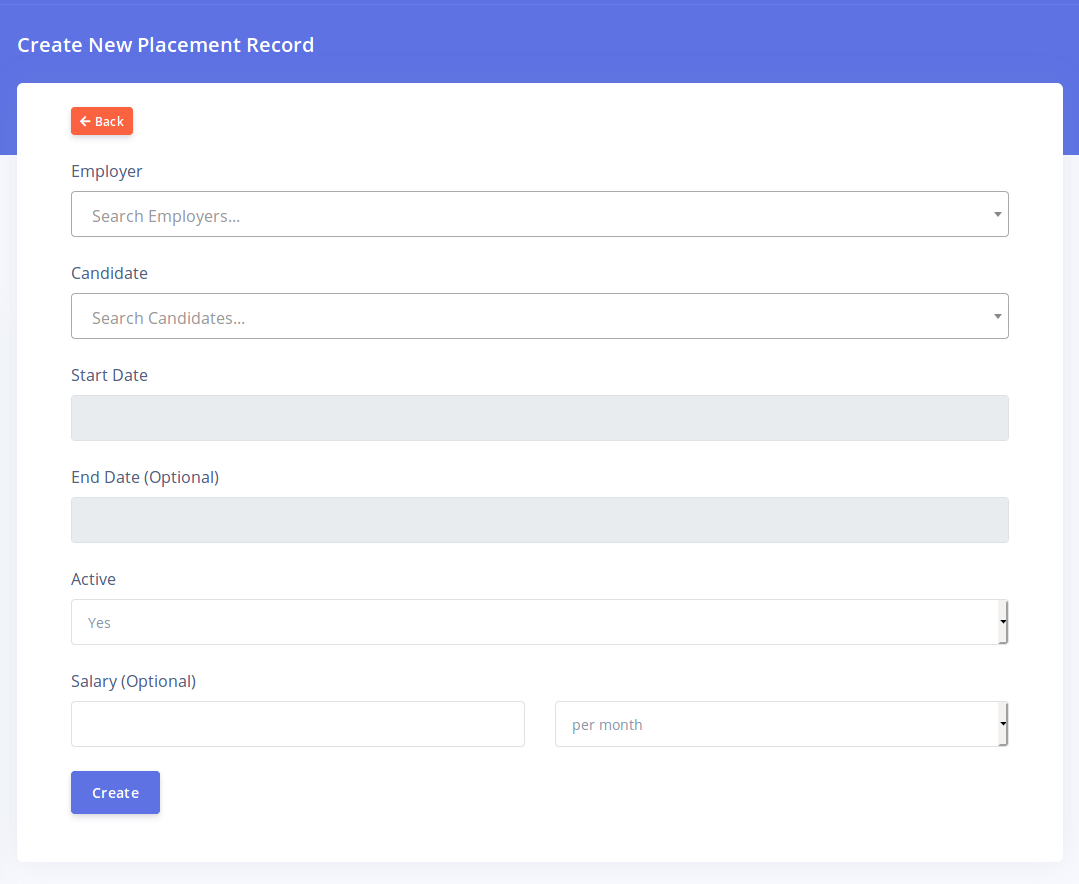Click the Employer field label
This screenshot has width=1079, height=884.
[x=107, y=171]
